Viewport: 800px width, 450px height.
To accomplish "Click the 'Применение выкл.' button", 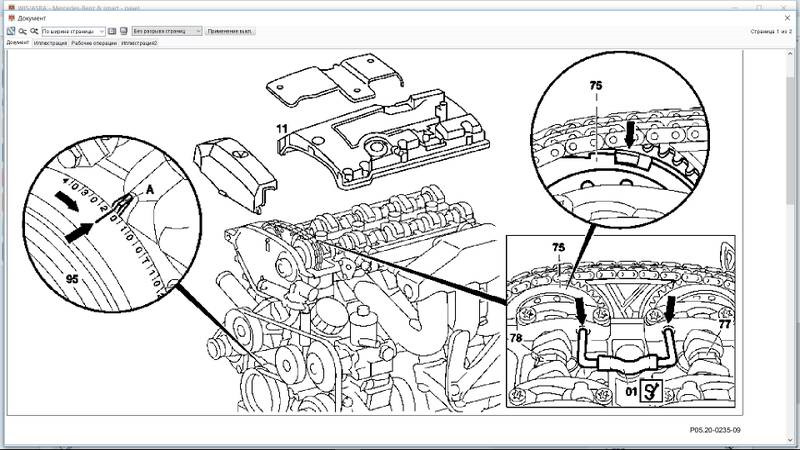I will 230,31.
